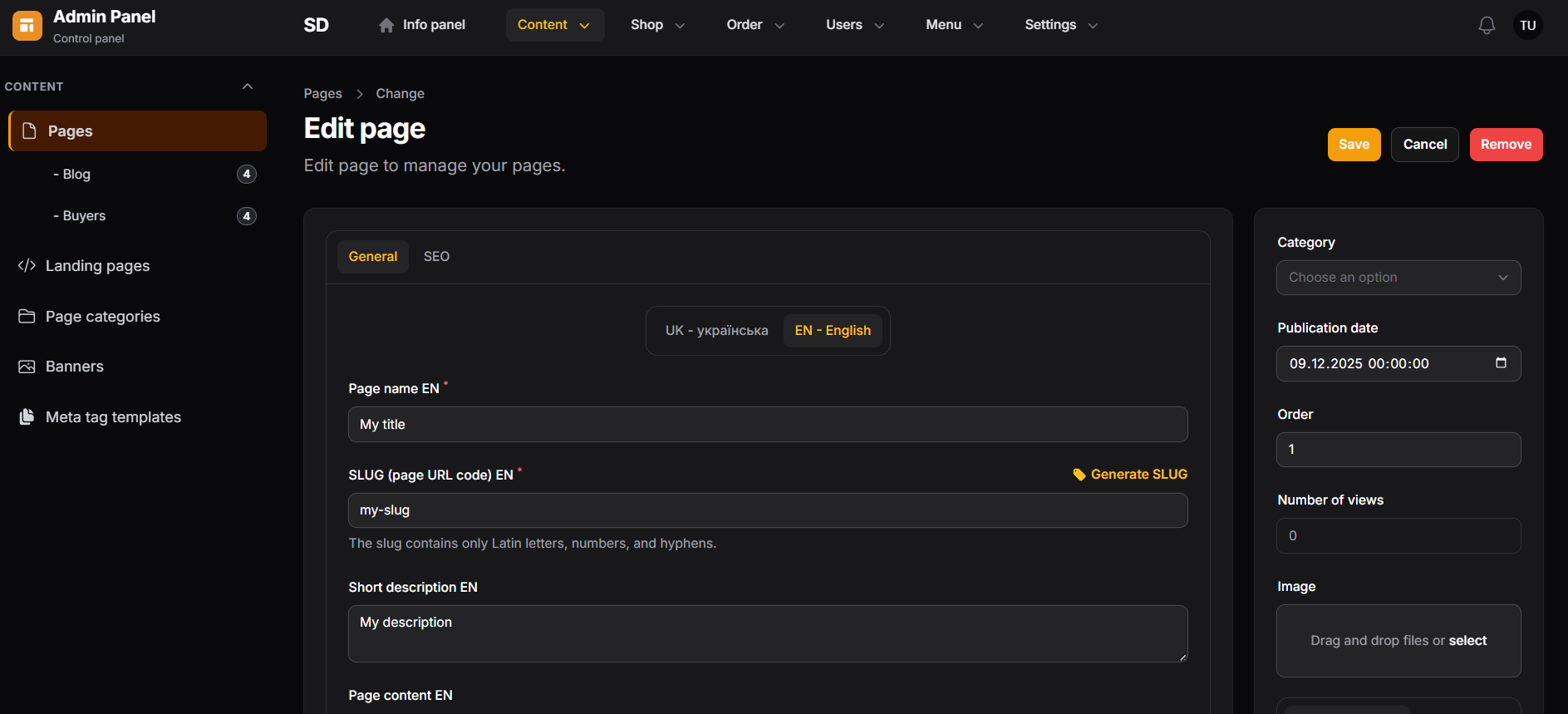The height and width of the screenshot is (714, 1568).
Task: Select the EN - English language tab
Action: click(833, 331)
